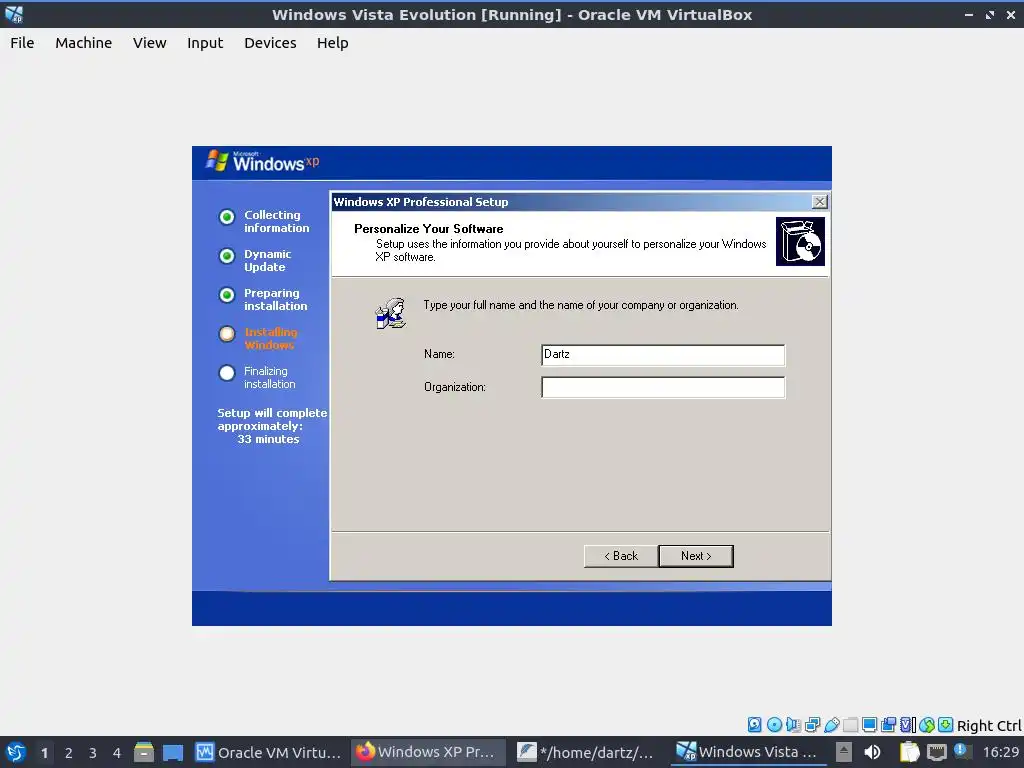
Task: Click the audio indicator in VirtualBox status bar
Action: tap(793, 724)
